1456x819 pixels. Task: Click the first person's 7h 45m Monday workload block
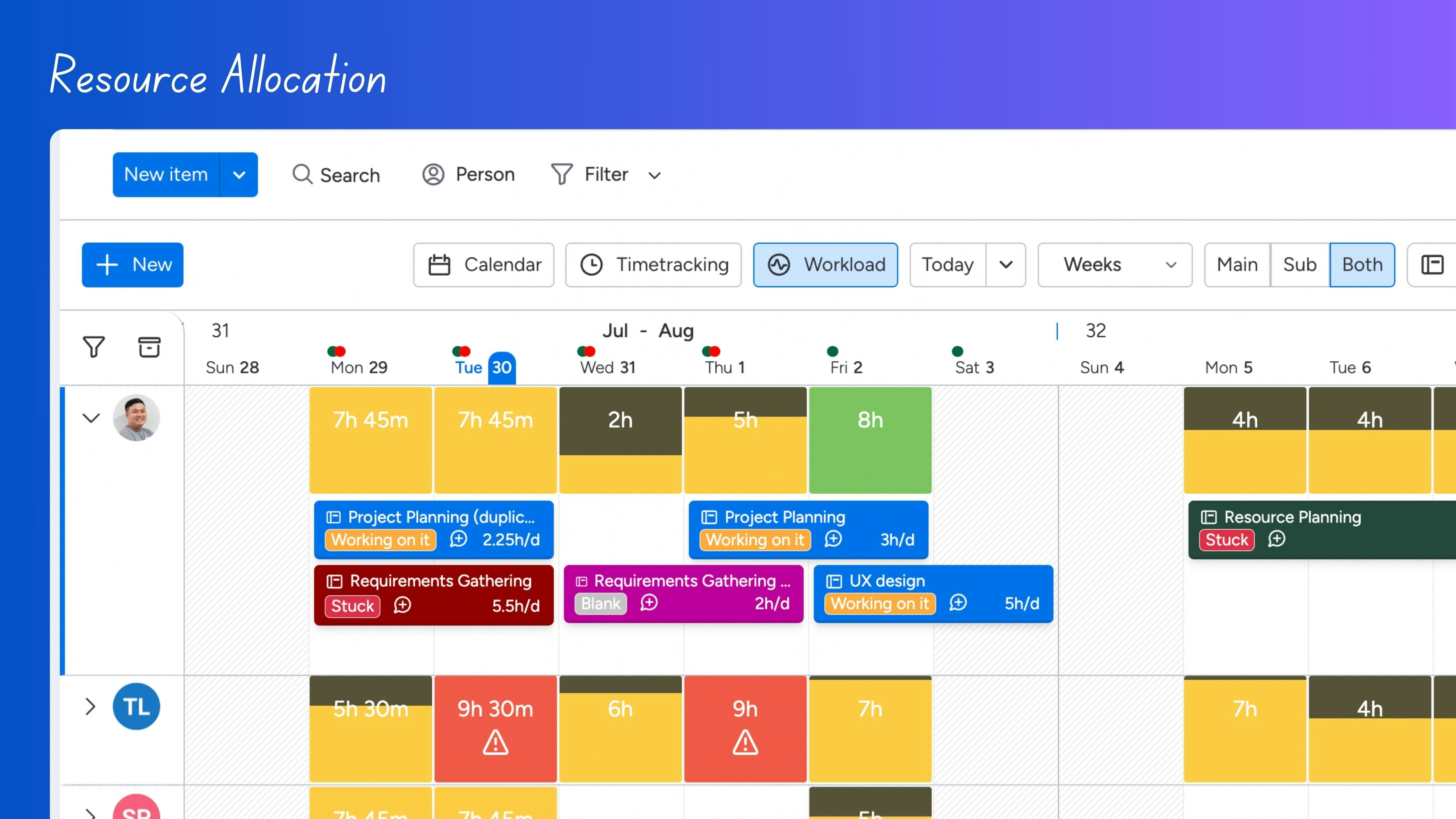[371, 440]
